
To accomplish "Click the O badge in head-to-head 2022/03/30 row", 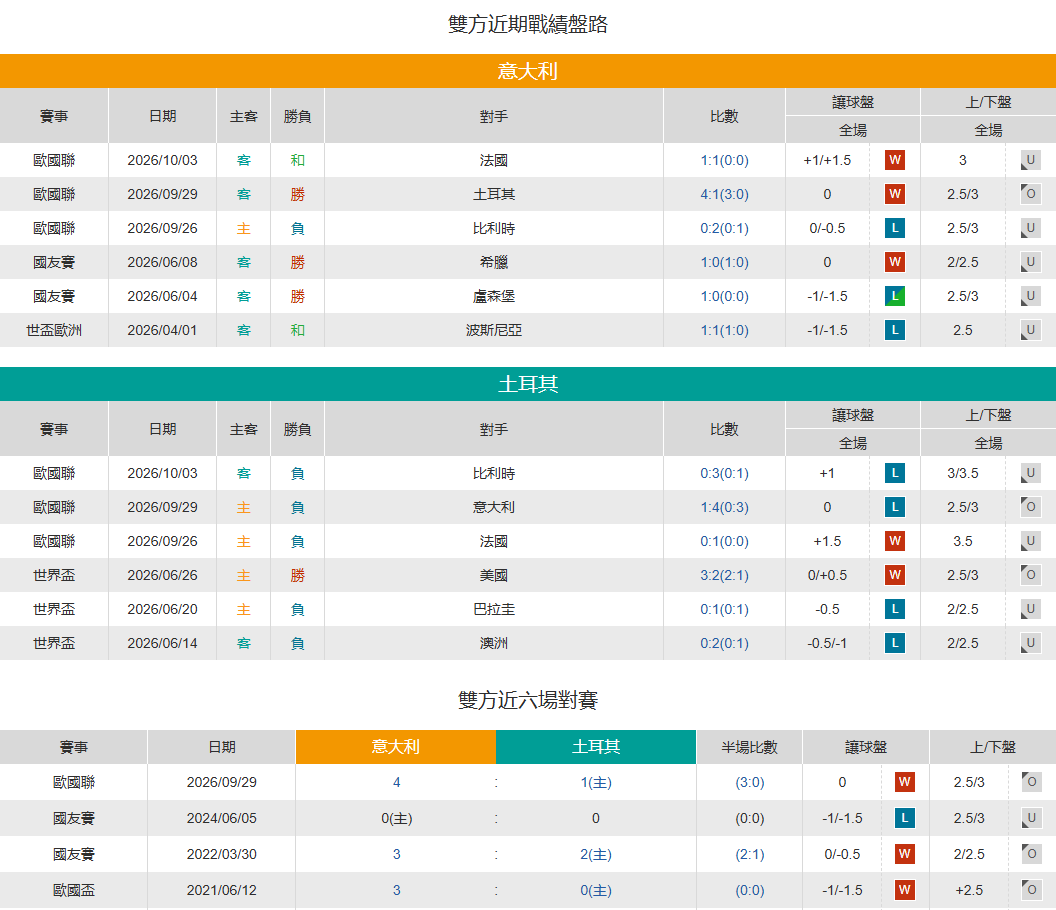I will (x=1031, y=854).
